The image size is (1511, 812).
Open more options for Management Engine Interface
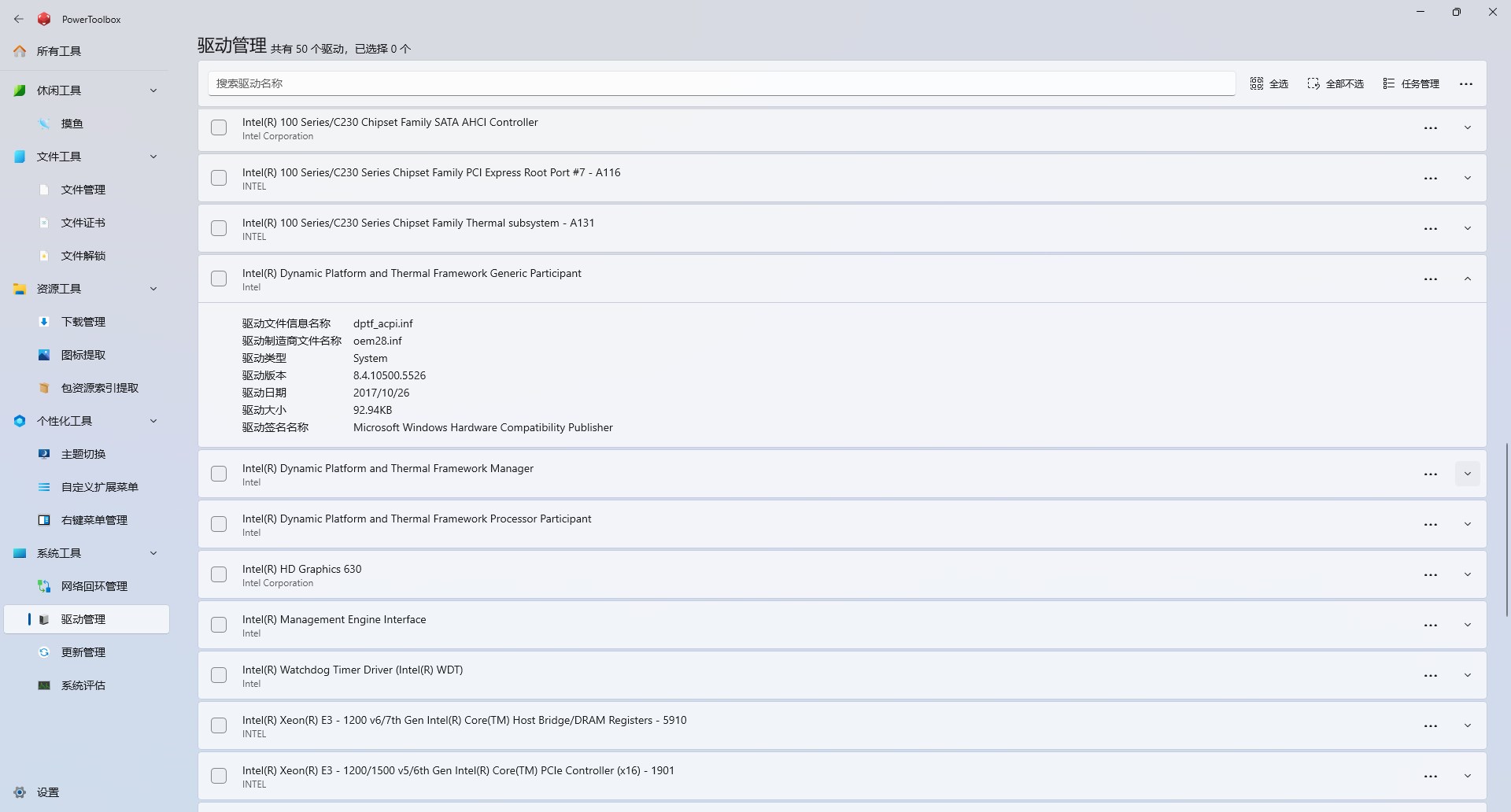click(x=1430, y=625)
